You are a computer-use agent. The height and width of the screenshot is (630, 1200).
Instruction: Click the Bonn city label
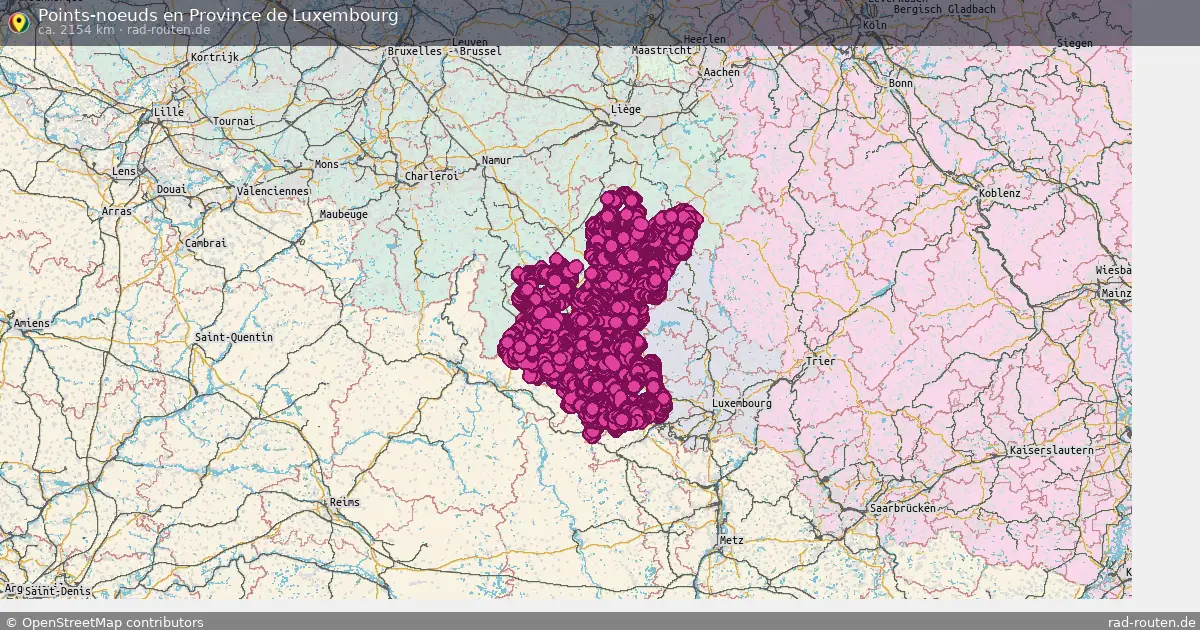pos(901,83)
